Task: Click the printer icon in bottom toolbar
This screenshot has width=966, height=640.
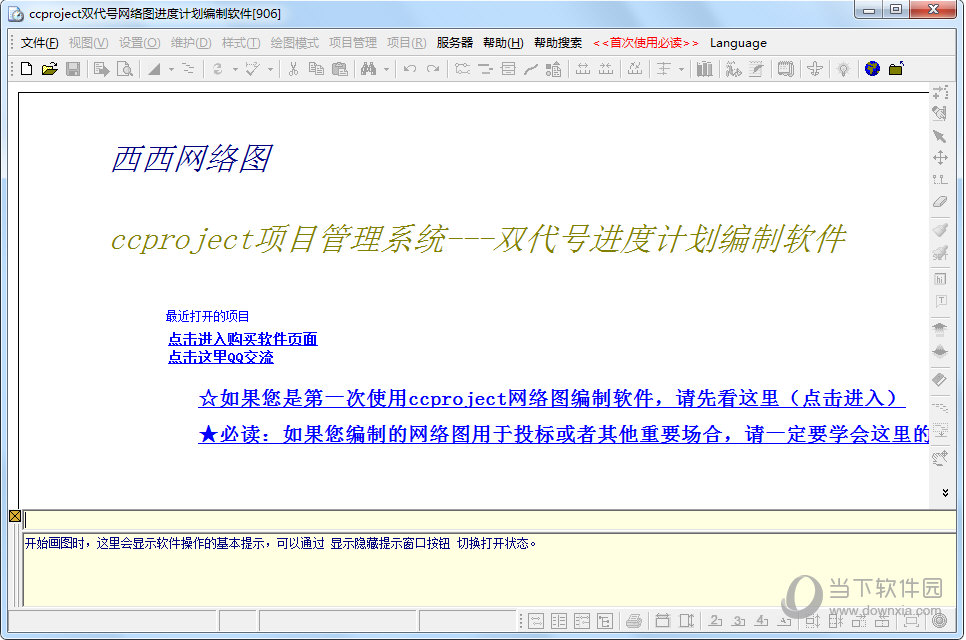Action: click(634, 621)
